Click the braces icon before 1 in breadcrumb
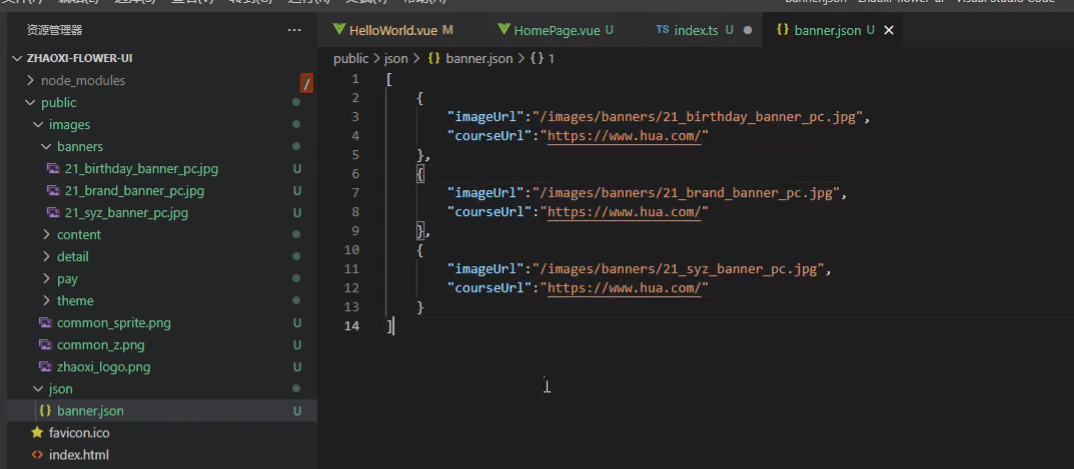This screenshot has height=469, width=1074. 537,59
